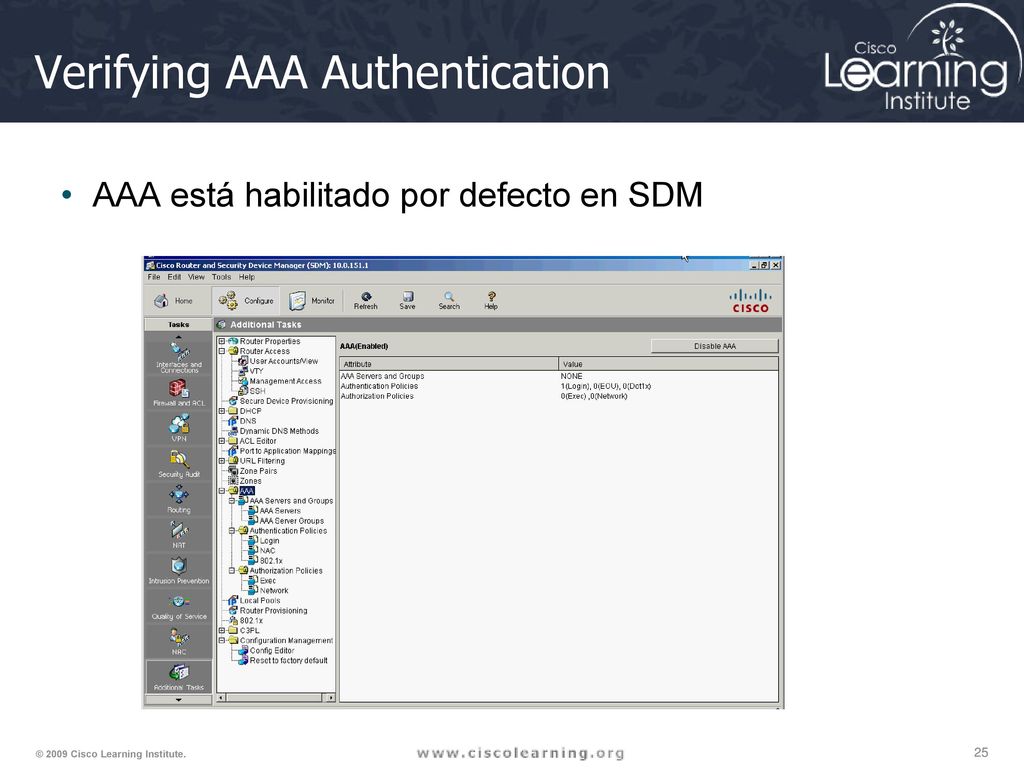Open the Tools menu
The width and height of the screenshot is (1024, 768).
(x=221, y=277)
